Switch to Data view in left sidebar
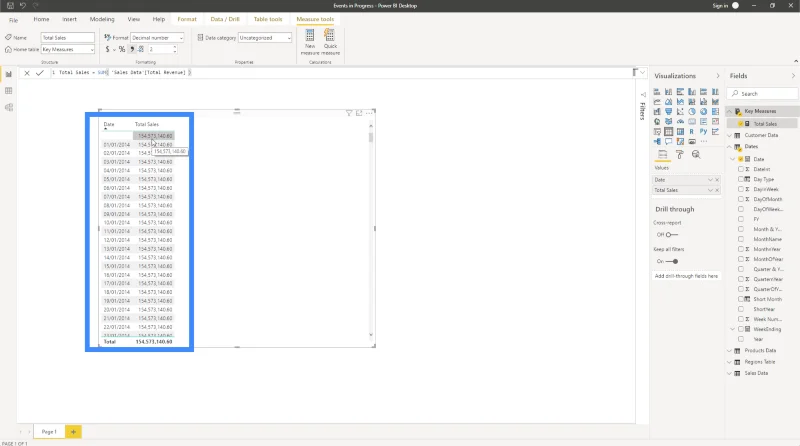Viewport: 800px width, 446px height. pos(9,91)
